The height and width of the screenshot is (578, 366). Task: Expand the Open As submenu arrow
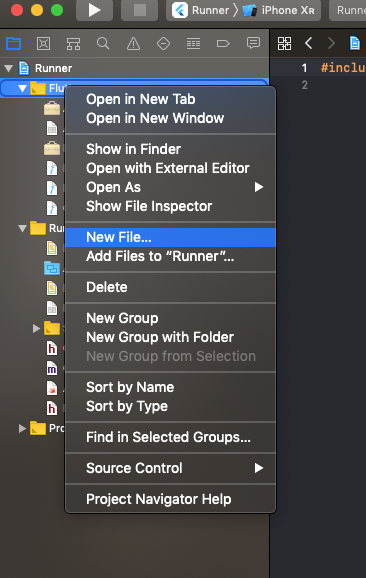[259, 187]
